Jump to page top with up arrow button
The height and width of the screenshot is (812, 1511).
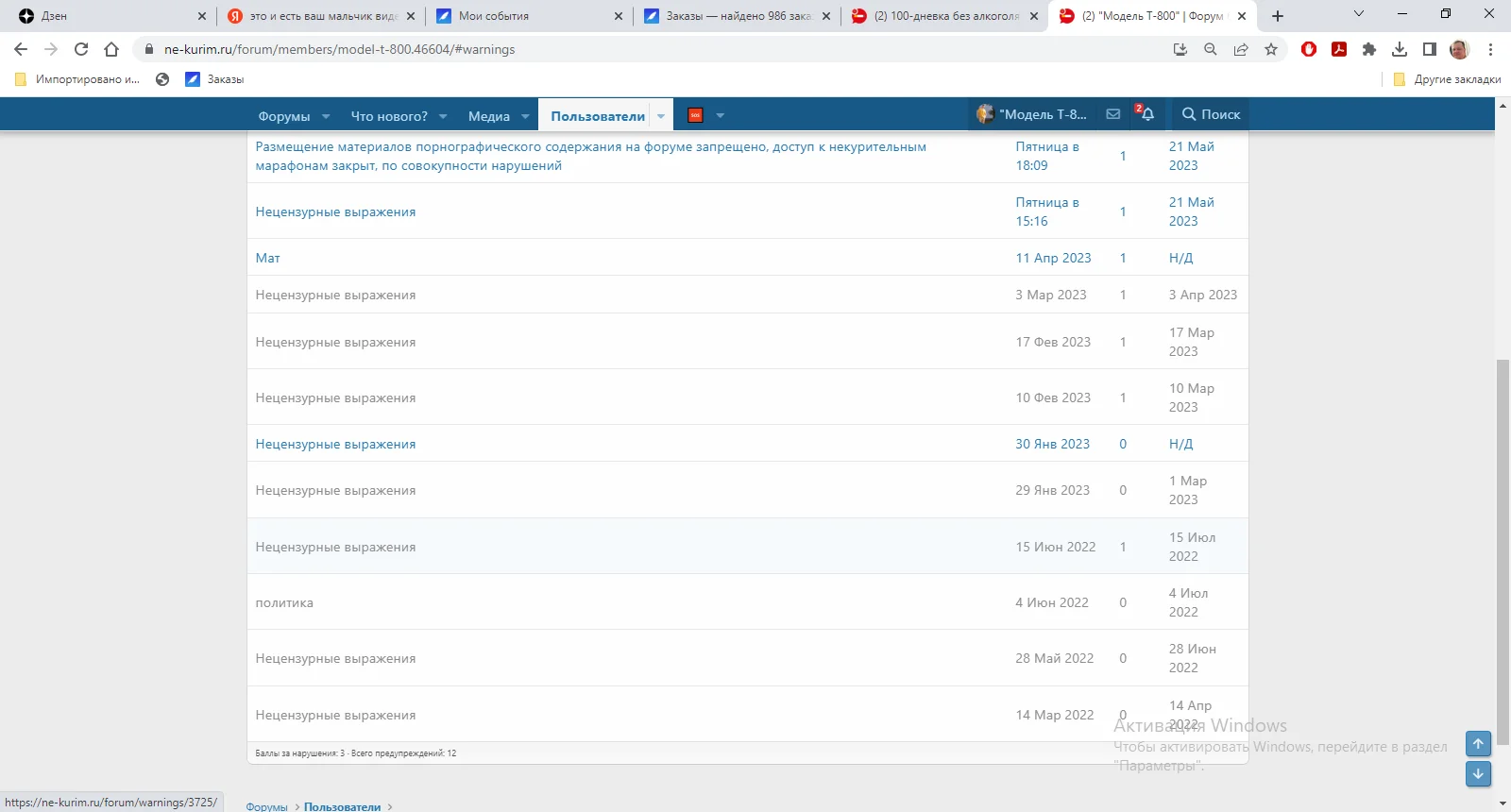point(1478,744)
